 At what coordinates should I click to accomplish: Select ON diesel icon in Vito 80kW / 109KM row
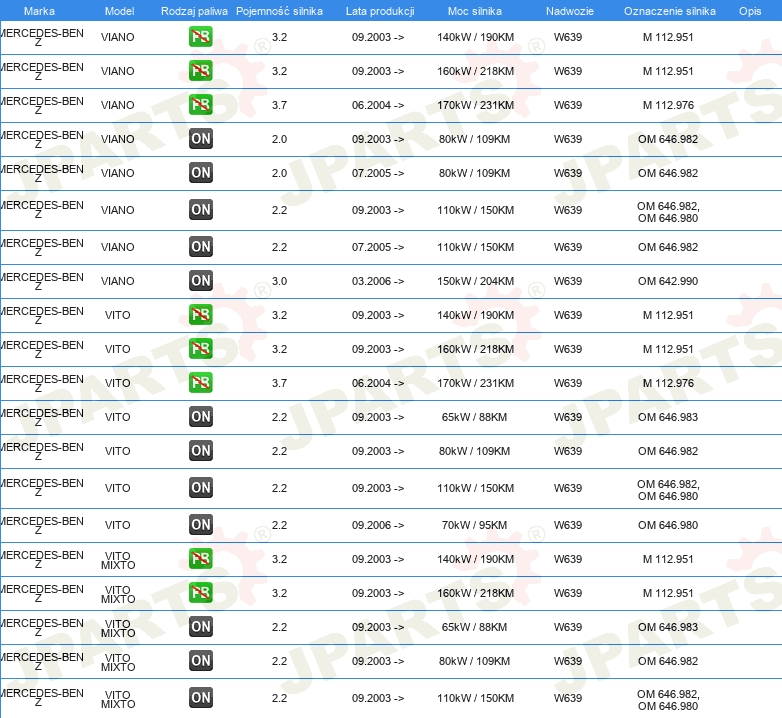(x=200, y=450)
